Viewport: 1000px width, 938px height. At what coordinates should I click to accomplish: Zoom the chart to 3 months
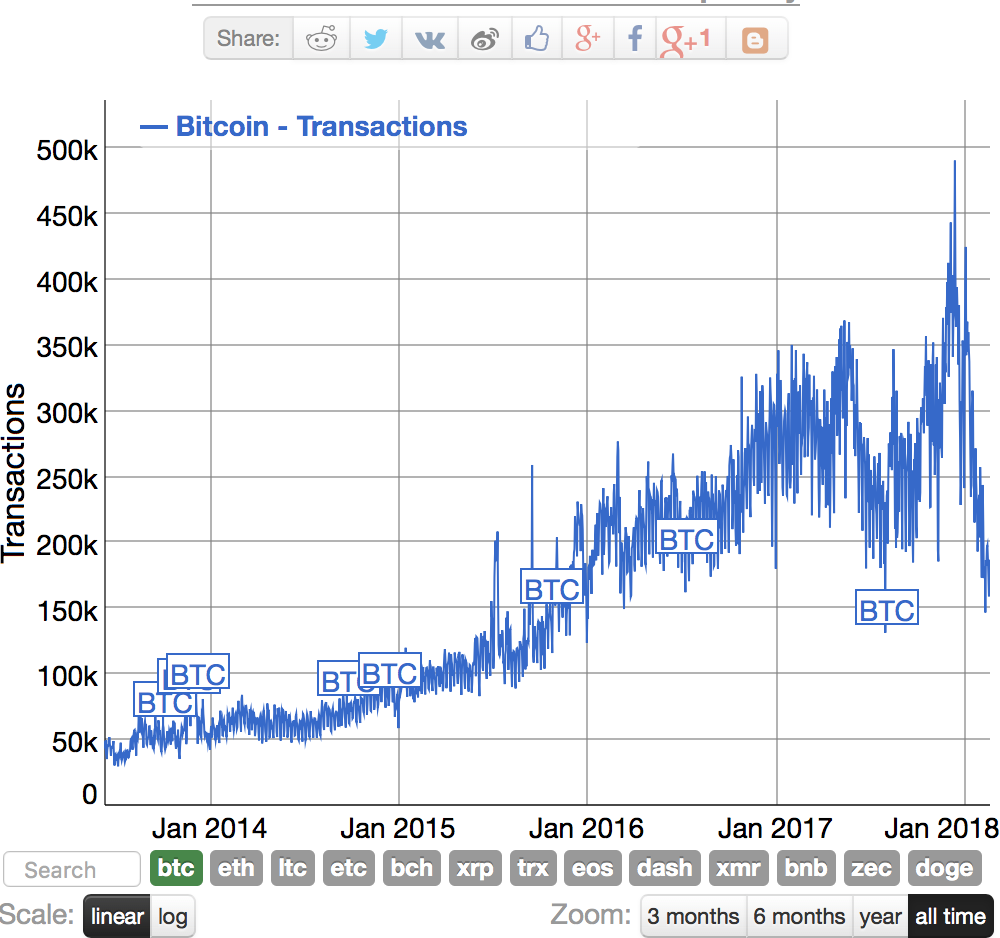(x=693, y=916)
